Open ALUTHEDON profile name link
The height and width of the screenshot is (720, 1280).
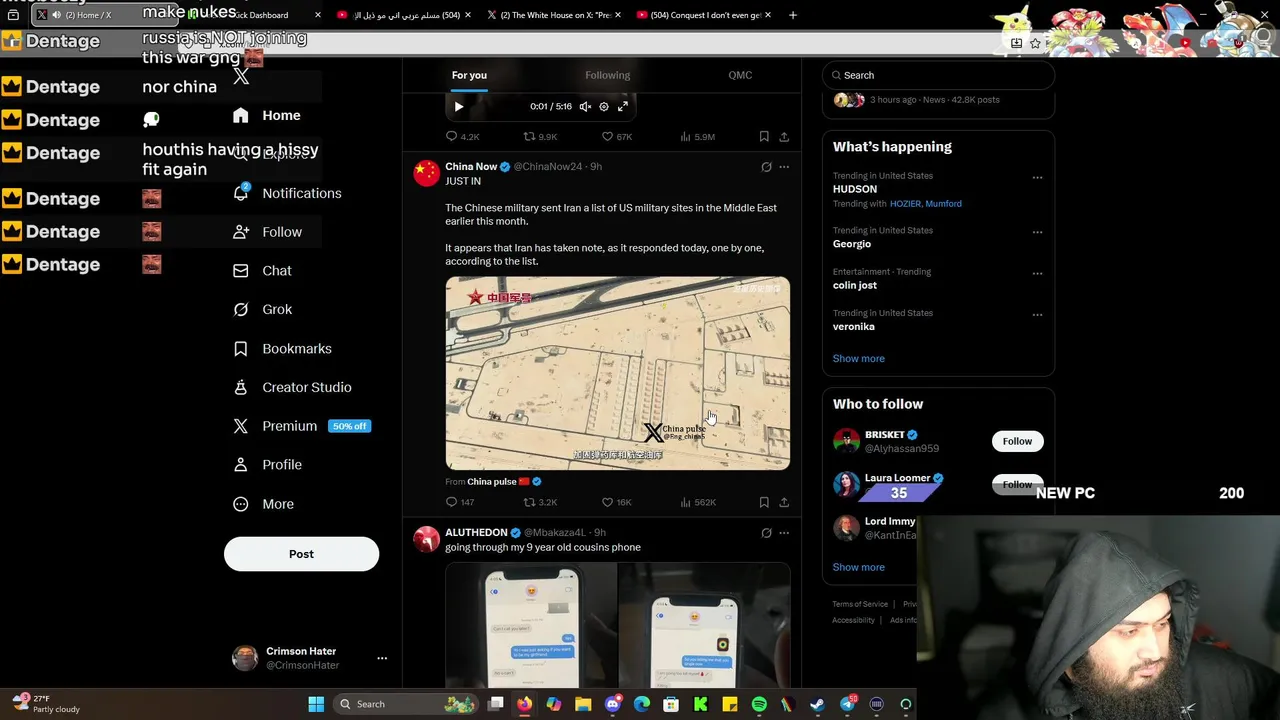[x=476, y=532]
